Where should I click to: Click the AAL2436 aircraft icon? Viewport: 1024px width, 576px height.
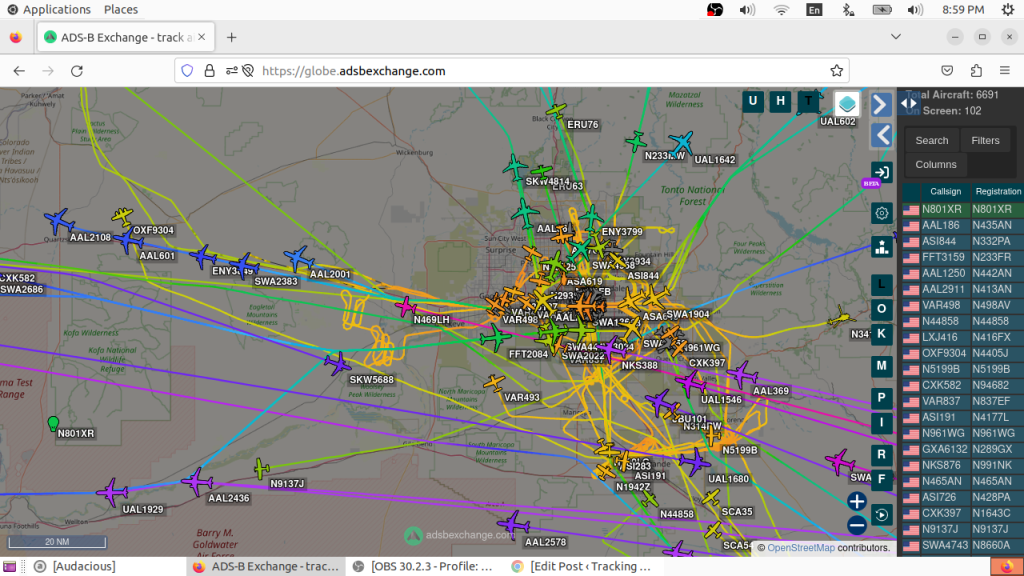[197, 482]
